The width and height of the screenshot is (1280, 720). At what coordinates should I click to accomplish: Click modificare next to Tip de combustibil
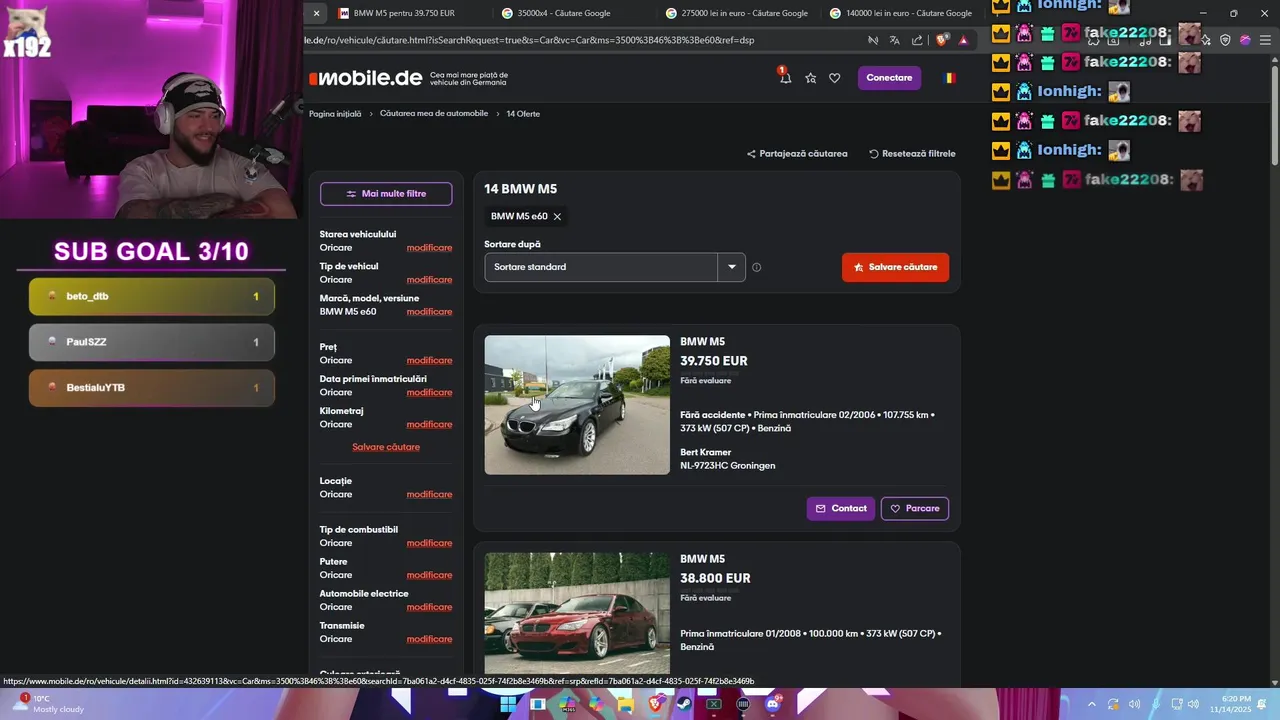429,543
